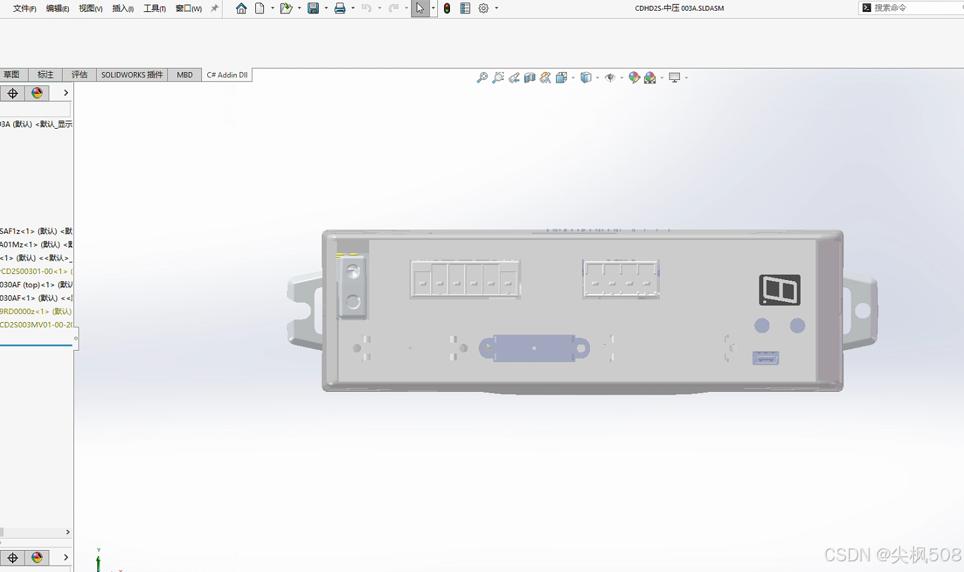
Task: Create a new document with the New icon
Action: tap(259, 8)
